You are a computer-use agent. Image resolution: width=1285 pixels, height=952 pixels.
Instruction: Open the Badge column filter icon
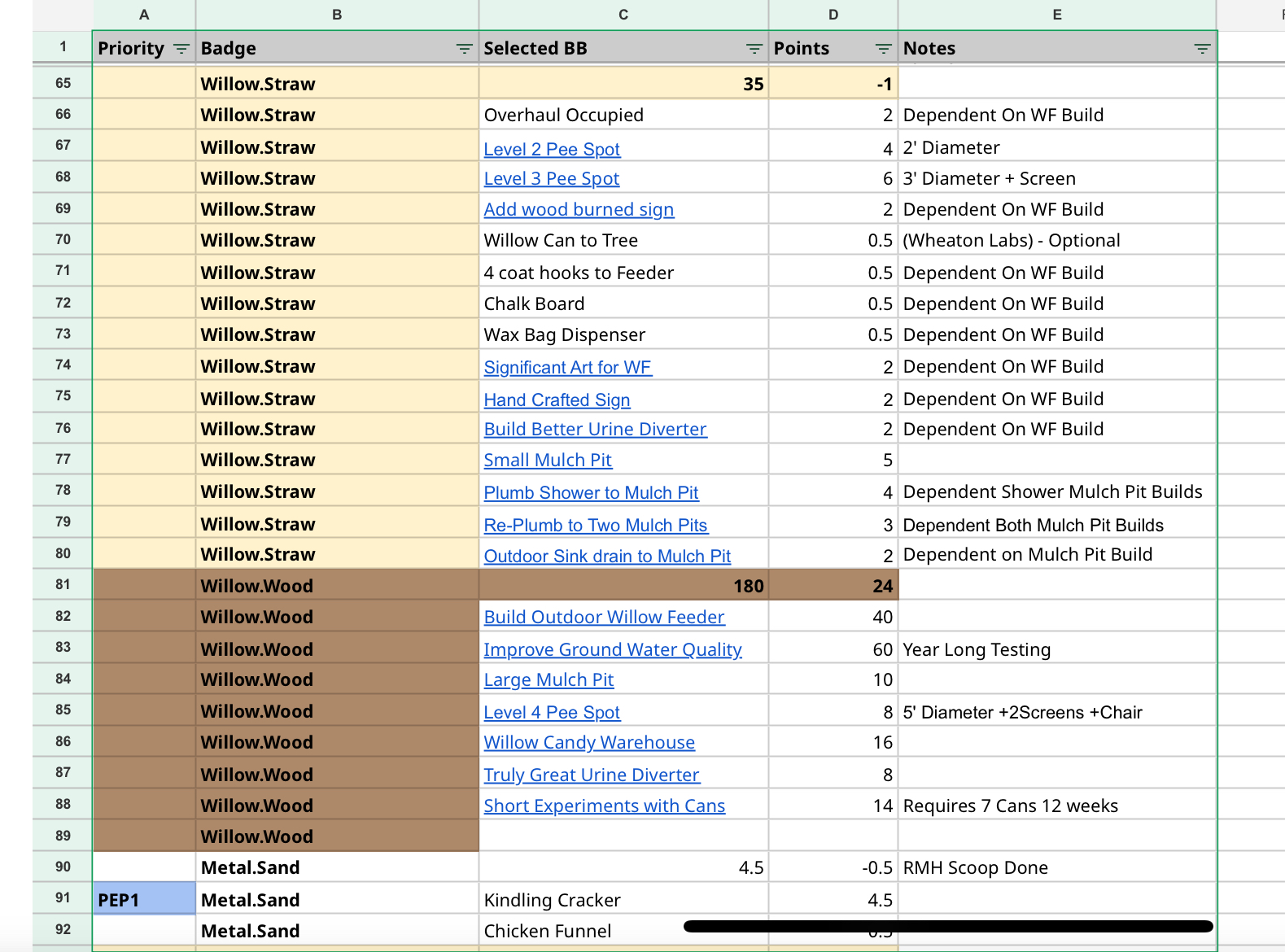click(x=464, y=49)
